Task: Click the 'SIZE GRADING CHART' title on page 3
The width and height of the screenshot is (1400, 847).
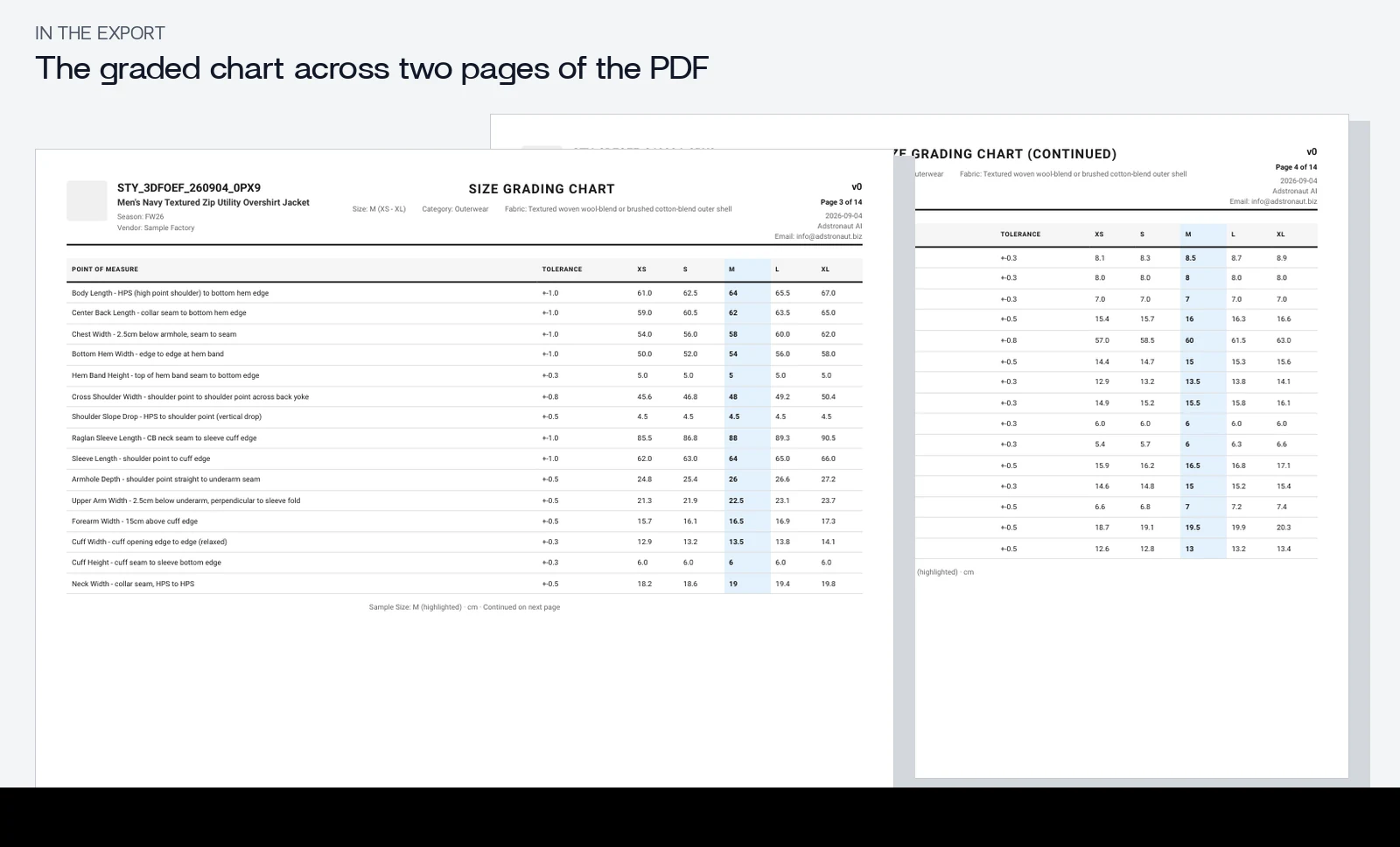Action: click(x=542, y=189)
